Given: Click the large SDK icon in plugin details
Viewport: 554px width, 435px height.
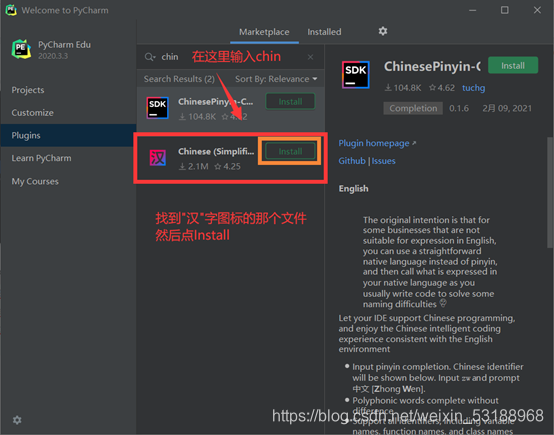Looking at the screenshot, I should pos(355,75).
